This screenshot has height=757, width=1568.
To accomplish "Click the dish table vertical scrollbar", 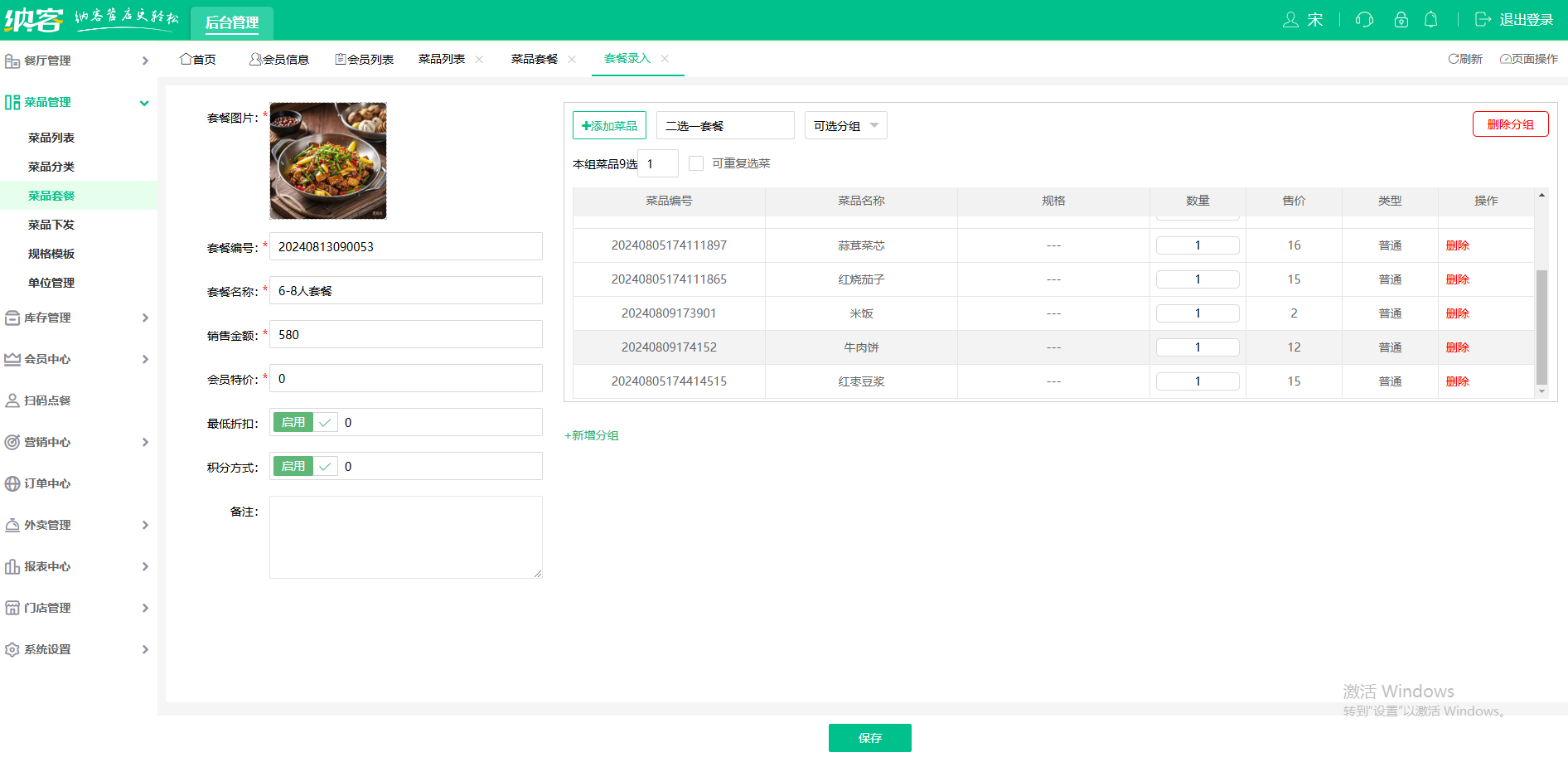I will pyautogui.click(x=1541, y=327).
